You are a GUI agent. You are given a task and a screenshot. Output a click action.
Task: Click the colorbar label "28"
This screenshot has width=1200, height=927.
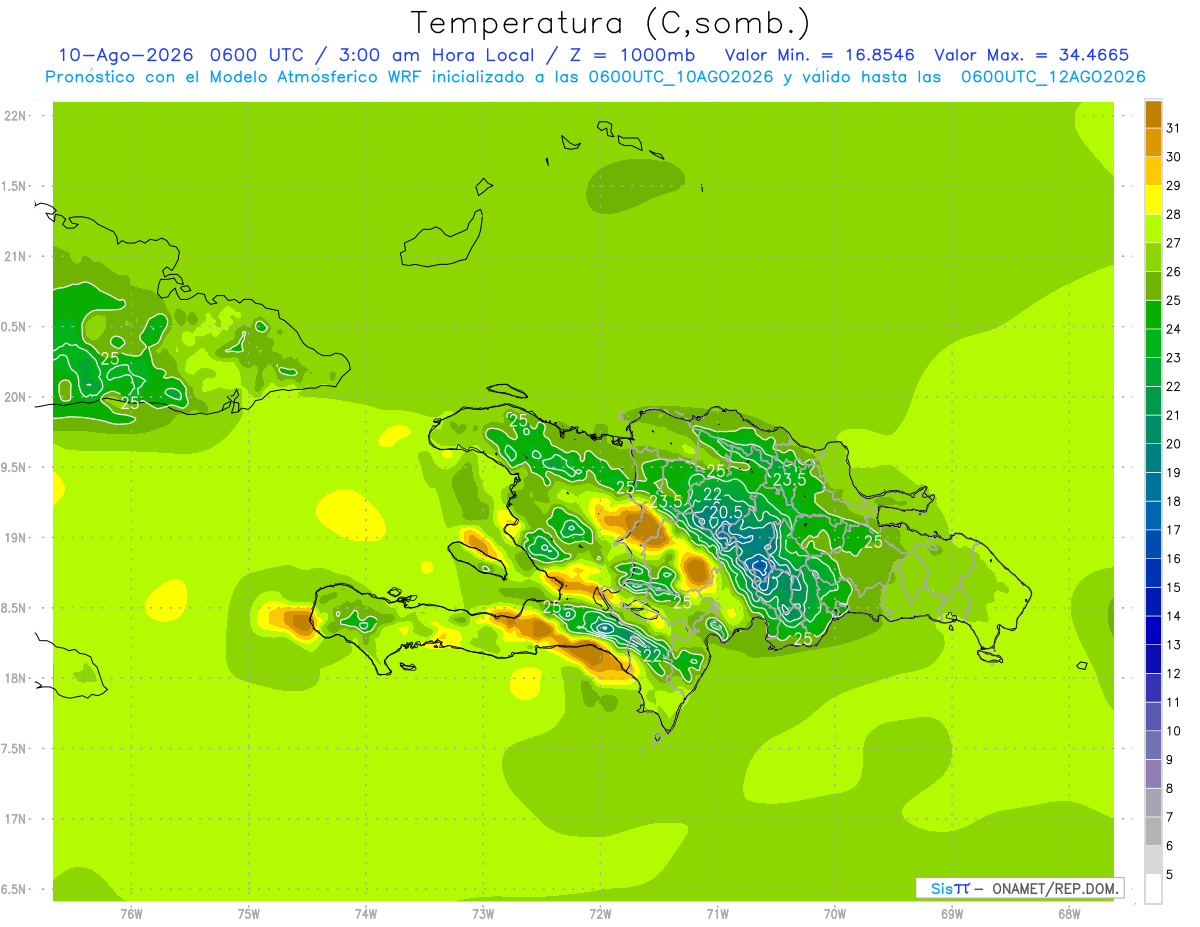(1173, 214)
